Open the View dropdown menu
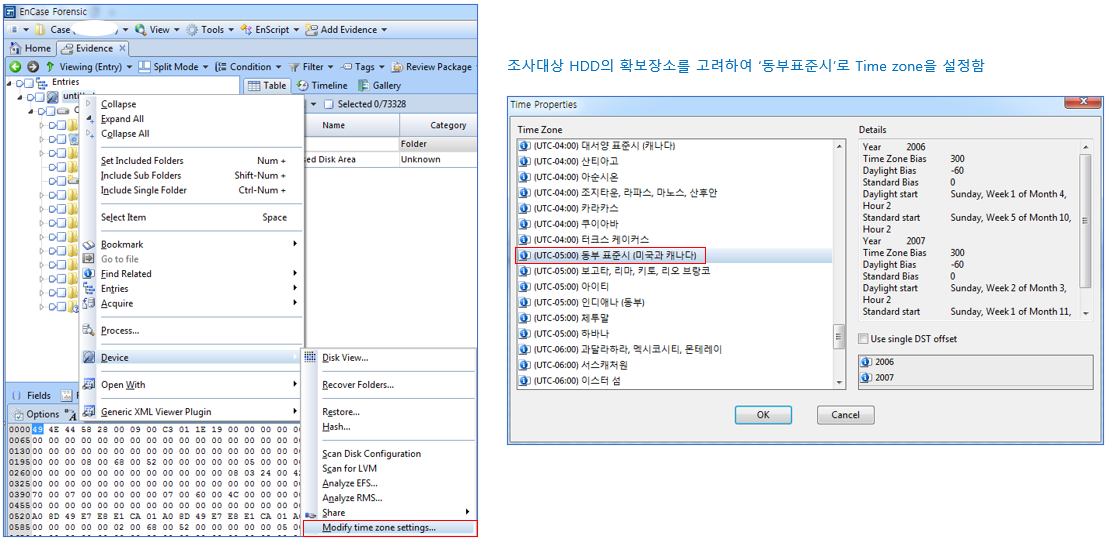This screenshot has height=541, width=1109. pyautogui.click(x=157, y=30)
